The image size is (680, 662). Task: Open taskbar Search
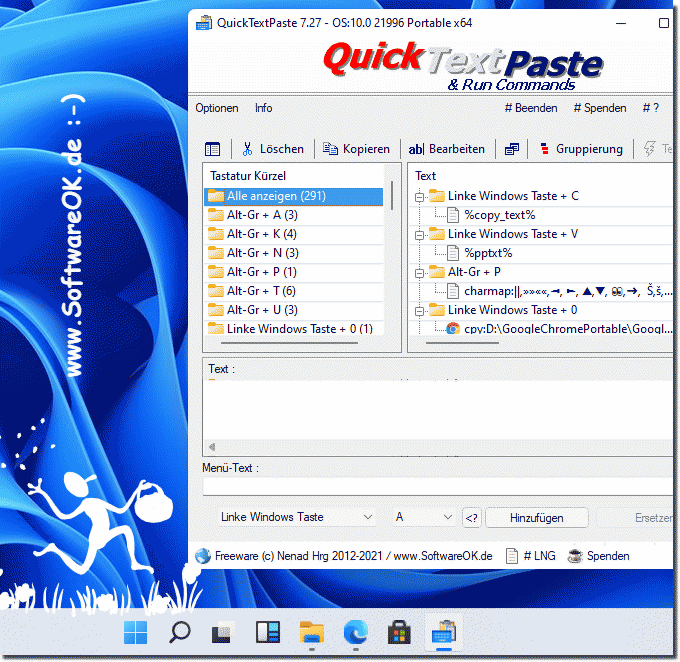click(x=180, y=633)
